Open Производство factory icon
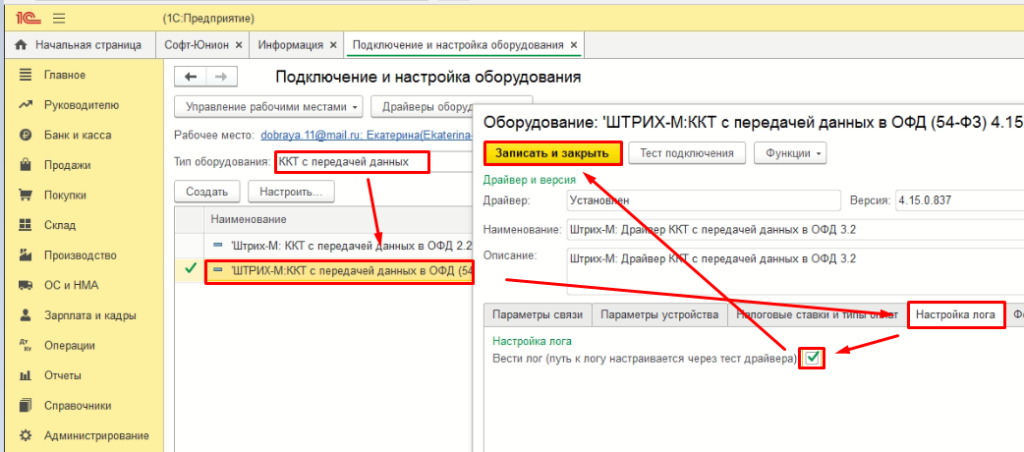The height and width of the screenshot is (452, 1024). (x=25, y=255)
